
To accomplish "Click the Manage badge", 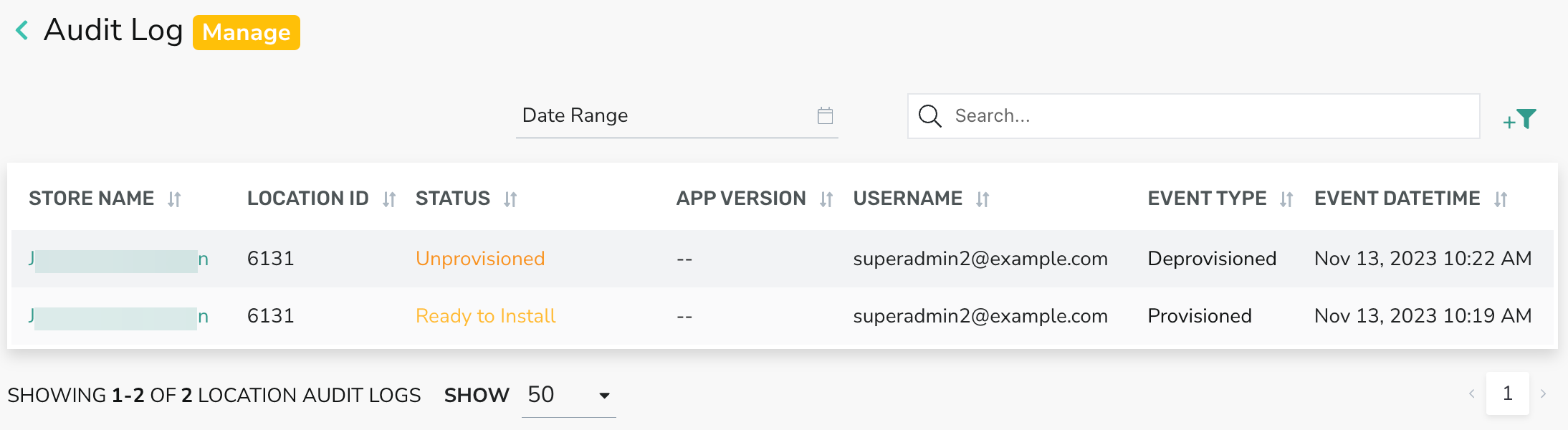I will [247, 32].
